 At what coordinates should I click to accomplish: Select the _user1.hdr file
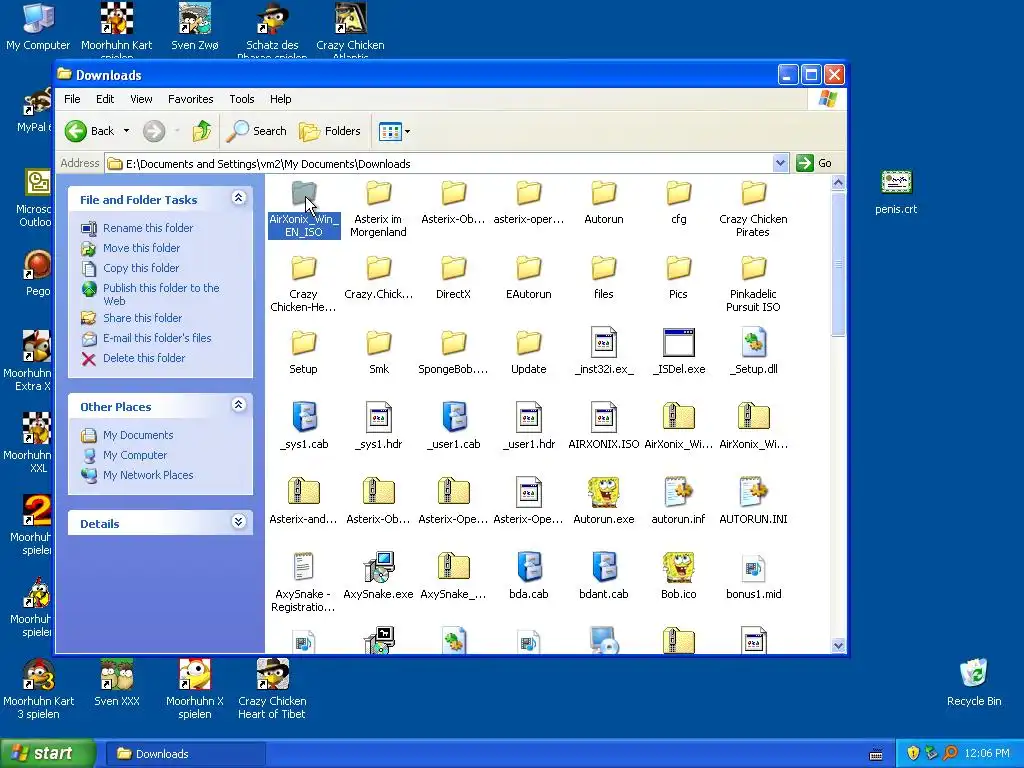pyautogui.click(x=528, y=428)
